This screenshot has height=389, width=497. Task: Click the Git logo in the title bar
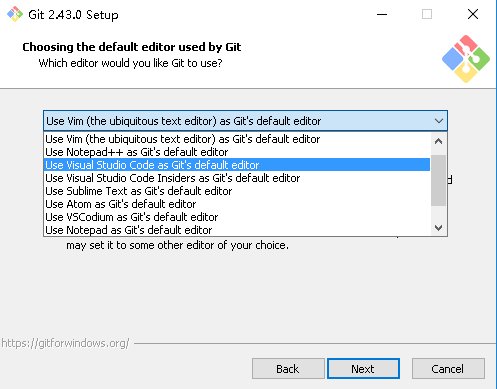[x=15, y=14]
